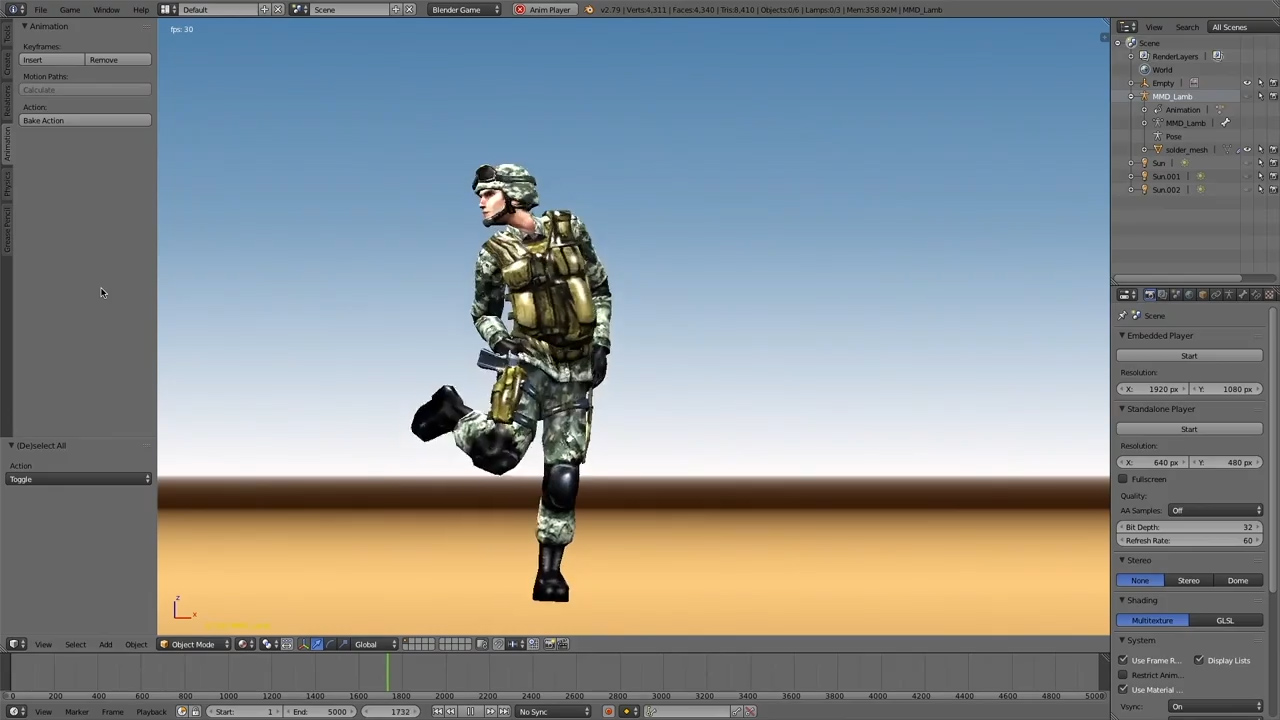Open the viewport shading selector
The height and width of the screenshot is (720, 1280).
pos(244,644)
